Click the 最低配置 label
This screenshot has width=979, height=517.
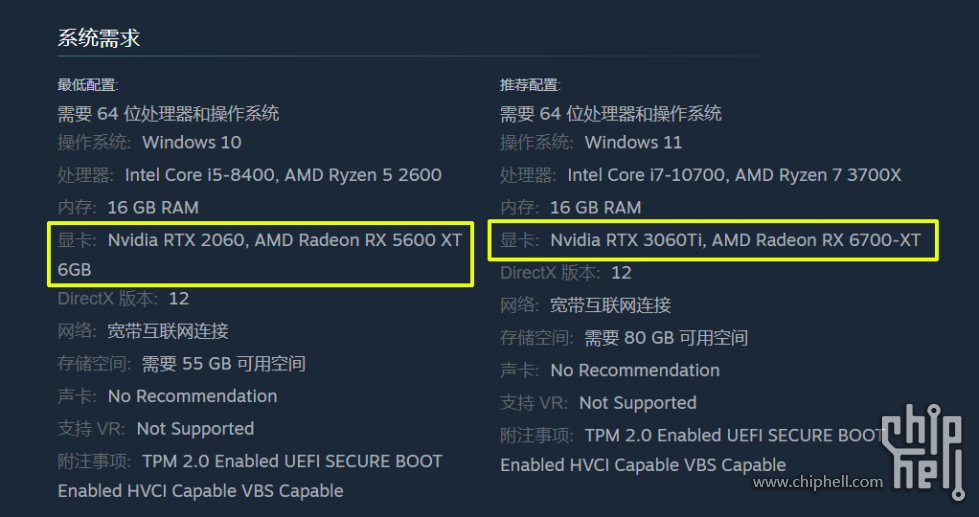click(87, 85)
